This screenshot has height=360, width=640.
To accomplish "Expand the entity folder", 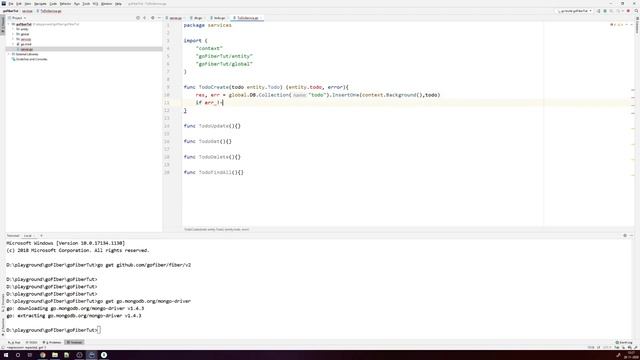I will pyautogui.click(x=13, y=29).
